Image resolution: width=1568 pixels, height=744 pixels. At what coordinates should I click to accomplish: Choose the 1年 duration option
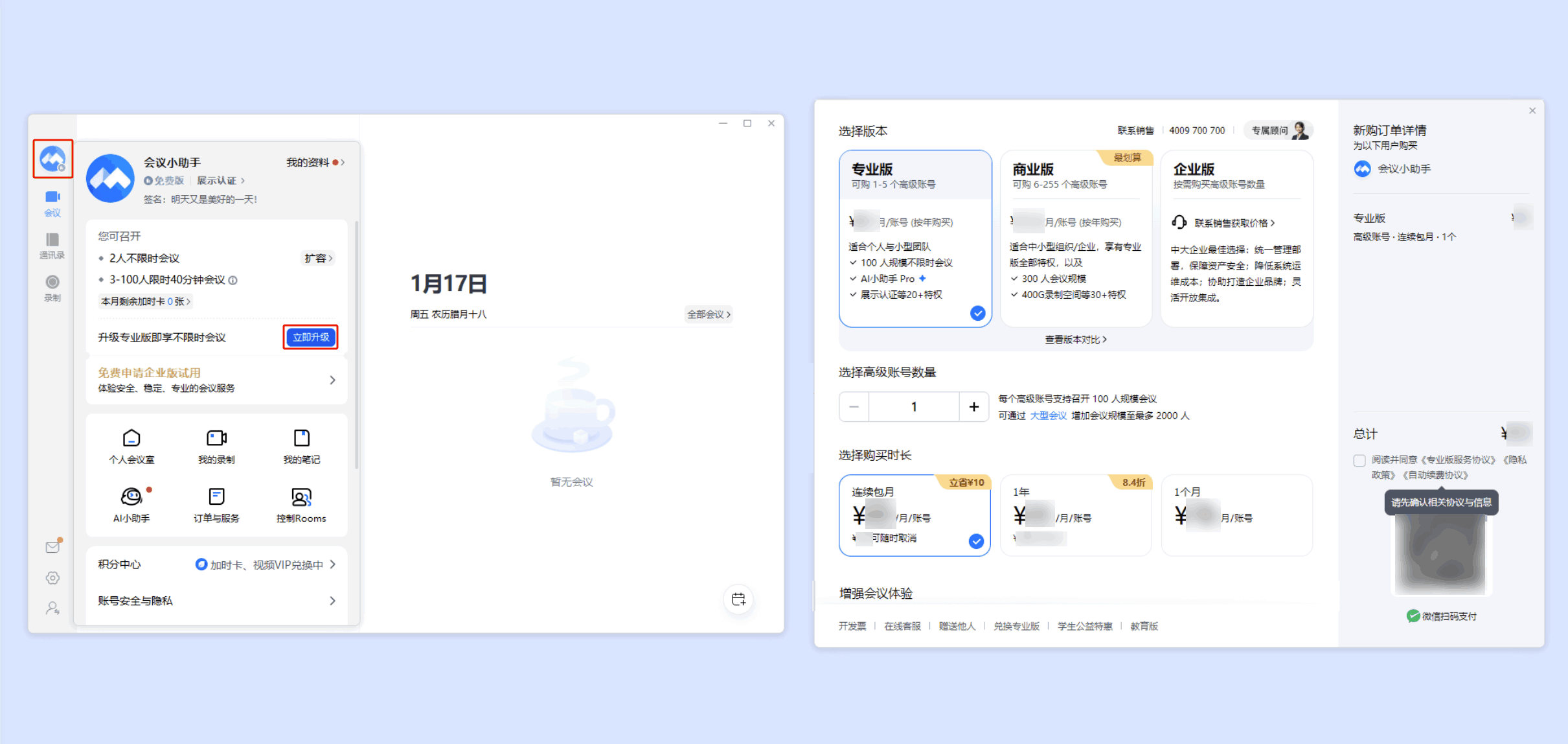1076,515
